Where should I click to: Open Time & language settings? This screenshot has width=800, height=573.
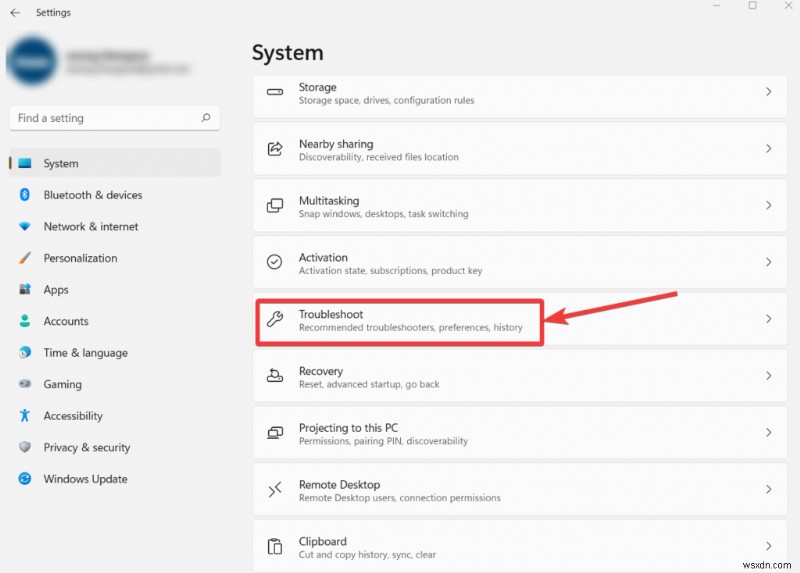(x=115, y=353)
